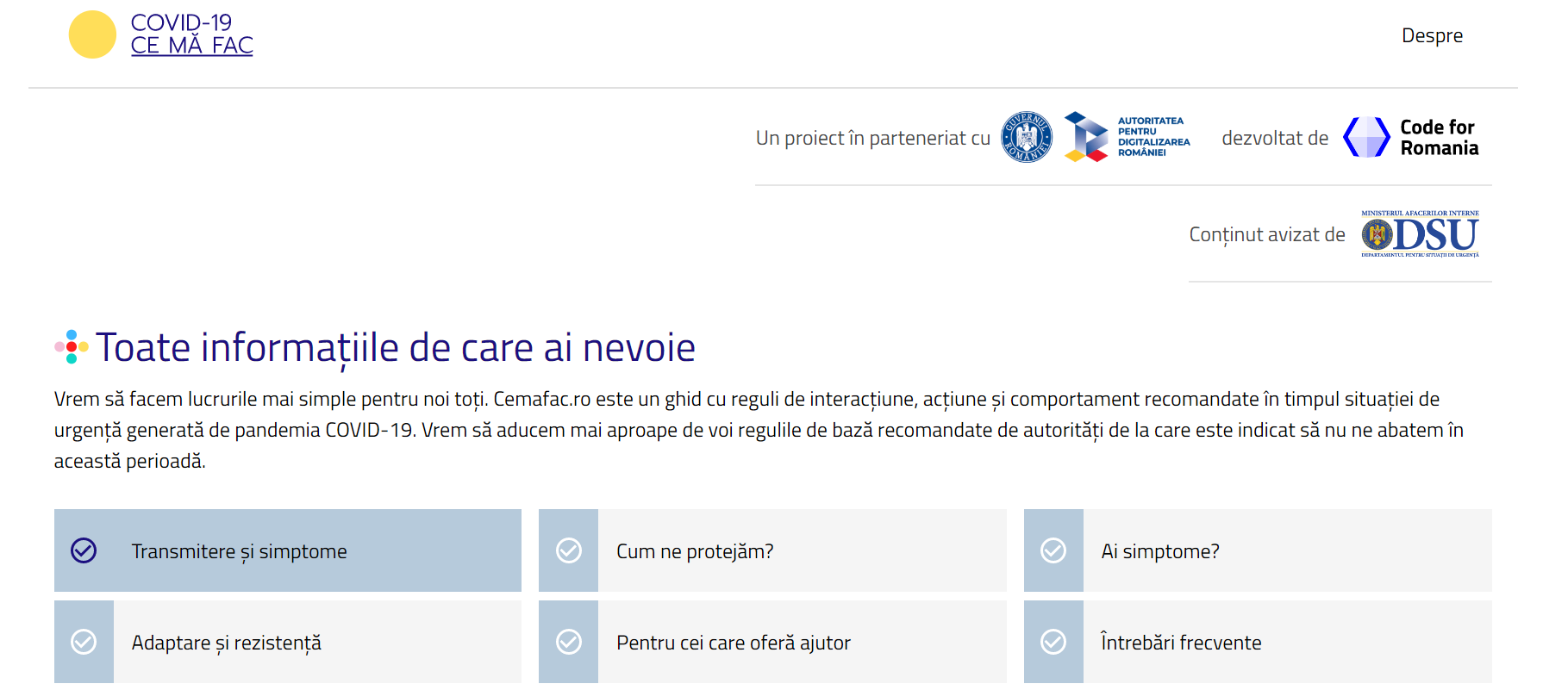
Task: Click the DSU ministry emblem
Action: coord(1419,234)
